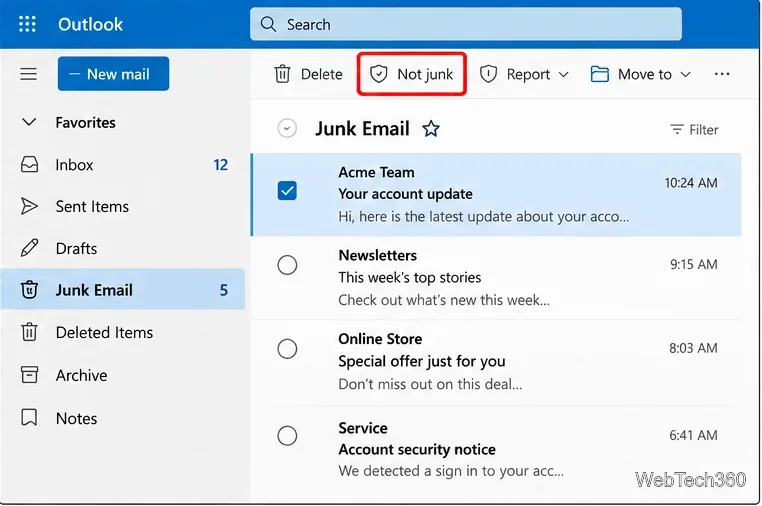This screenshot has width=762, height=506.
Task: Open the Acme Team sender name
Action: coord(376,172)
